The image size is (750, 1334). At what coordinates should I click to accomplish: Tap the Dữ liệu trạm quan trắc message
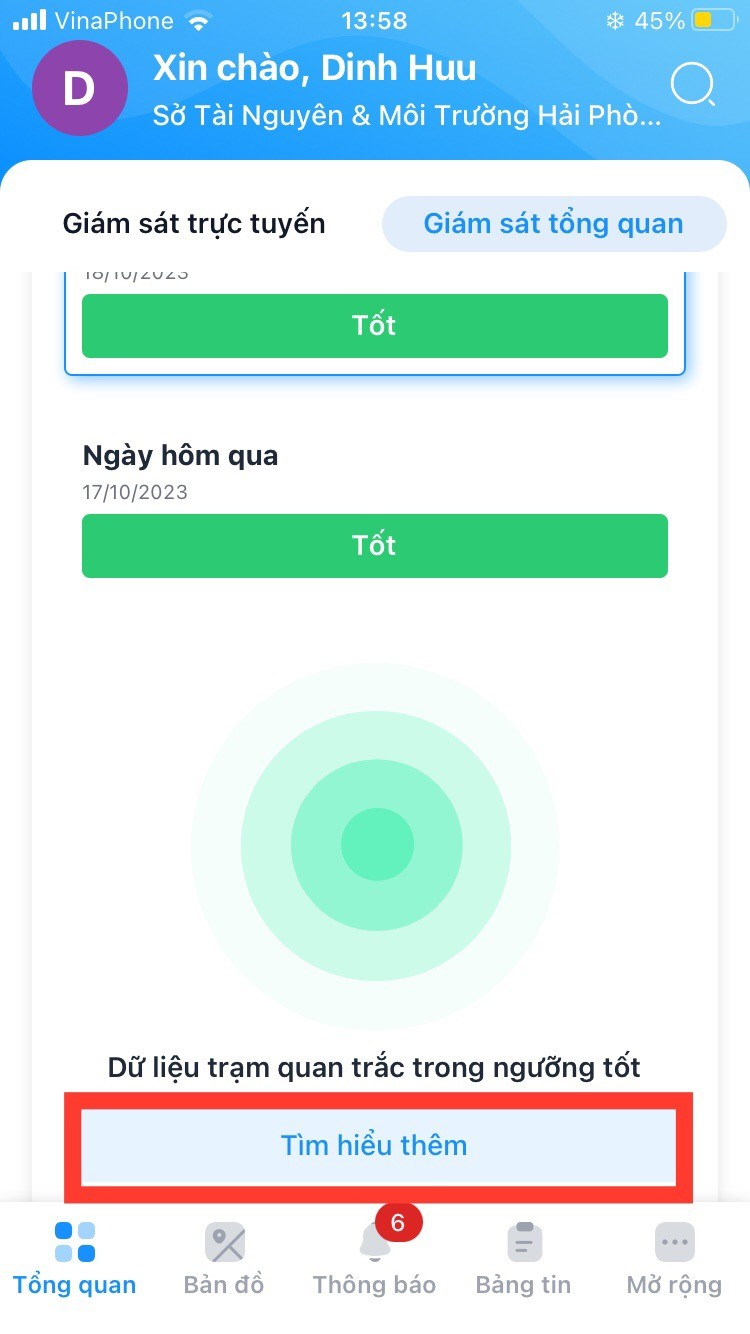(374, 1068)
